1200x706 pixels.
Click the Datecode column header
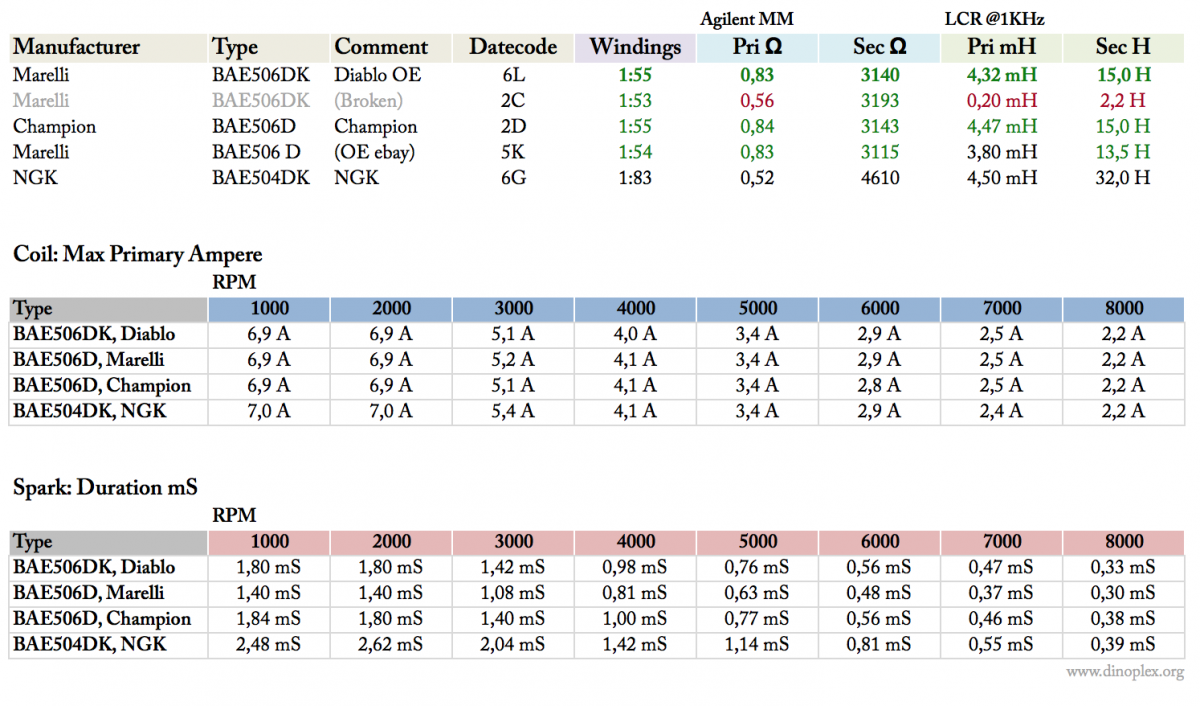pos(513,47)
